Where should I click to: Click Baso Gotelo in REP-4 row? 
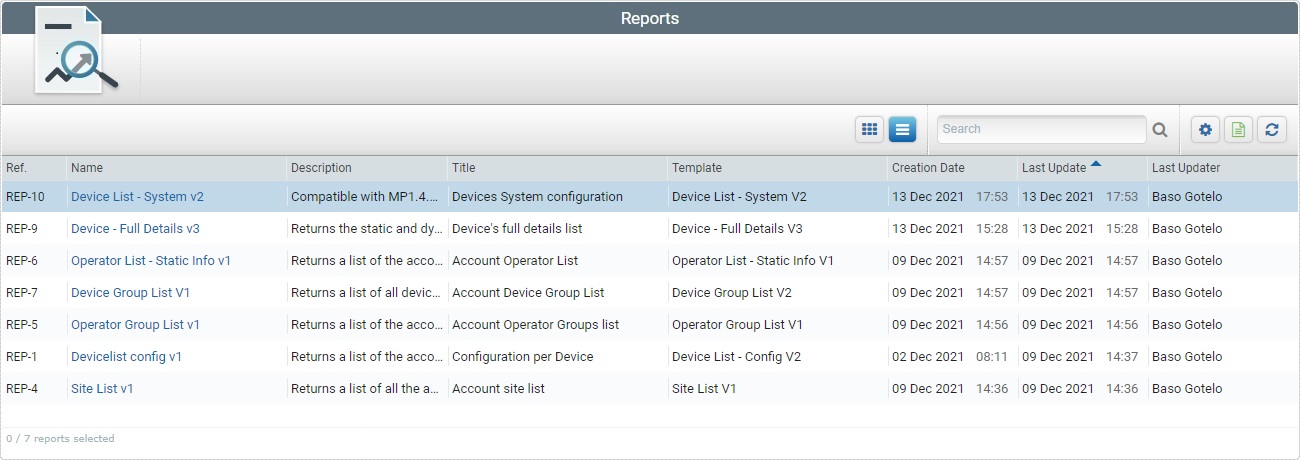pyautogui.click(x=1187, y=389)
